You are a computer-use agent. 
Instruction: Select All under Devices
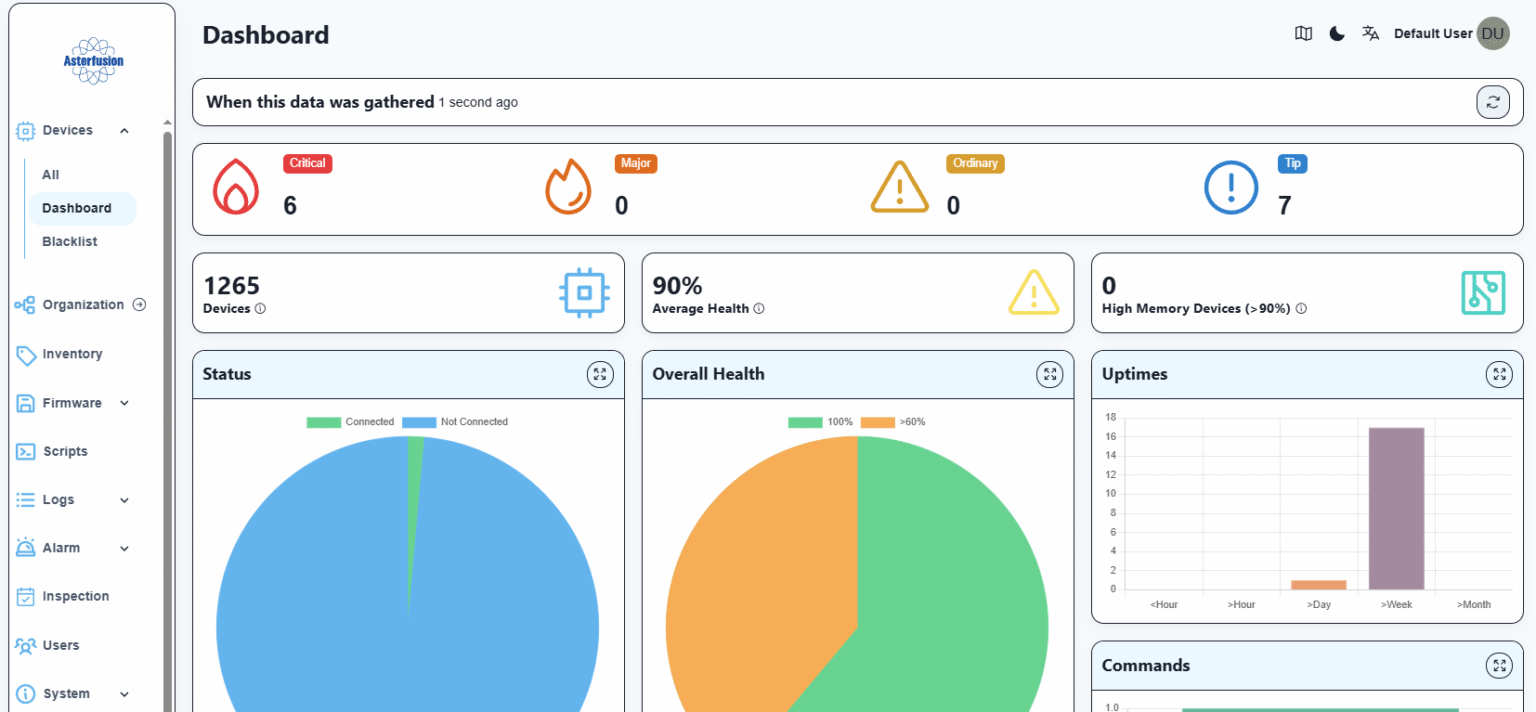[51, 175]
